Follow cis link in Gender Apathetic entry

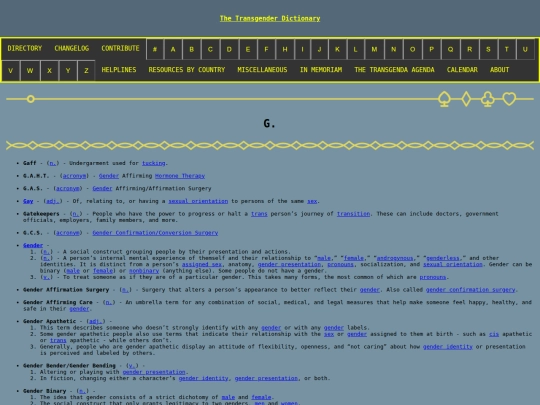(494, 334)
